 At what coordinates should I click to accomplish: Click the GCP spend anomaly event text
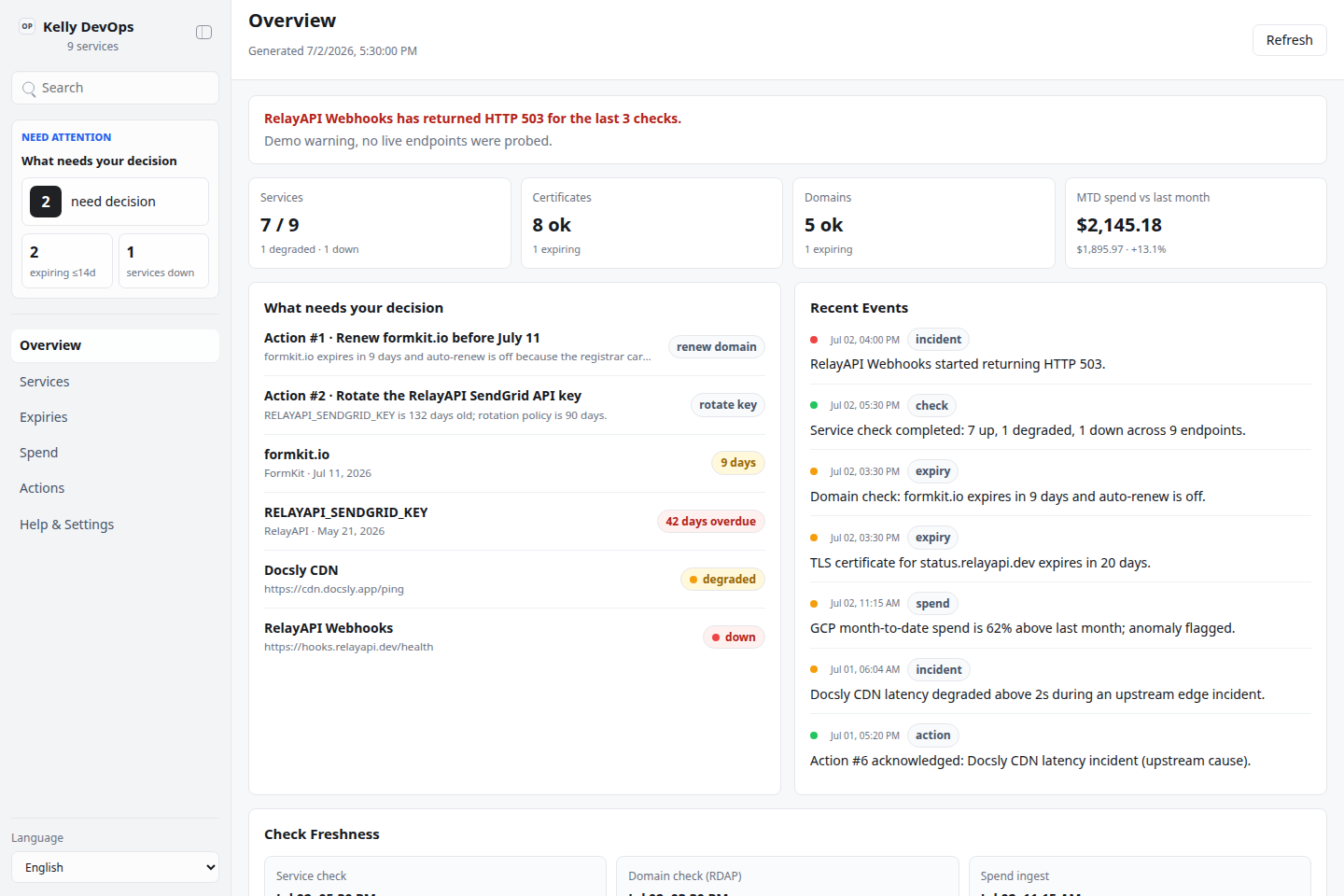[x=1022, y=628]
